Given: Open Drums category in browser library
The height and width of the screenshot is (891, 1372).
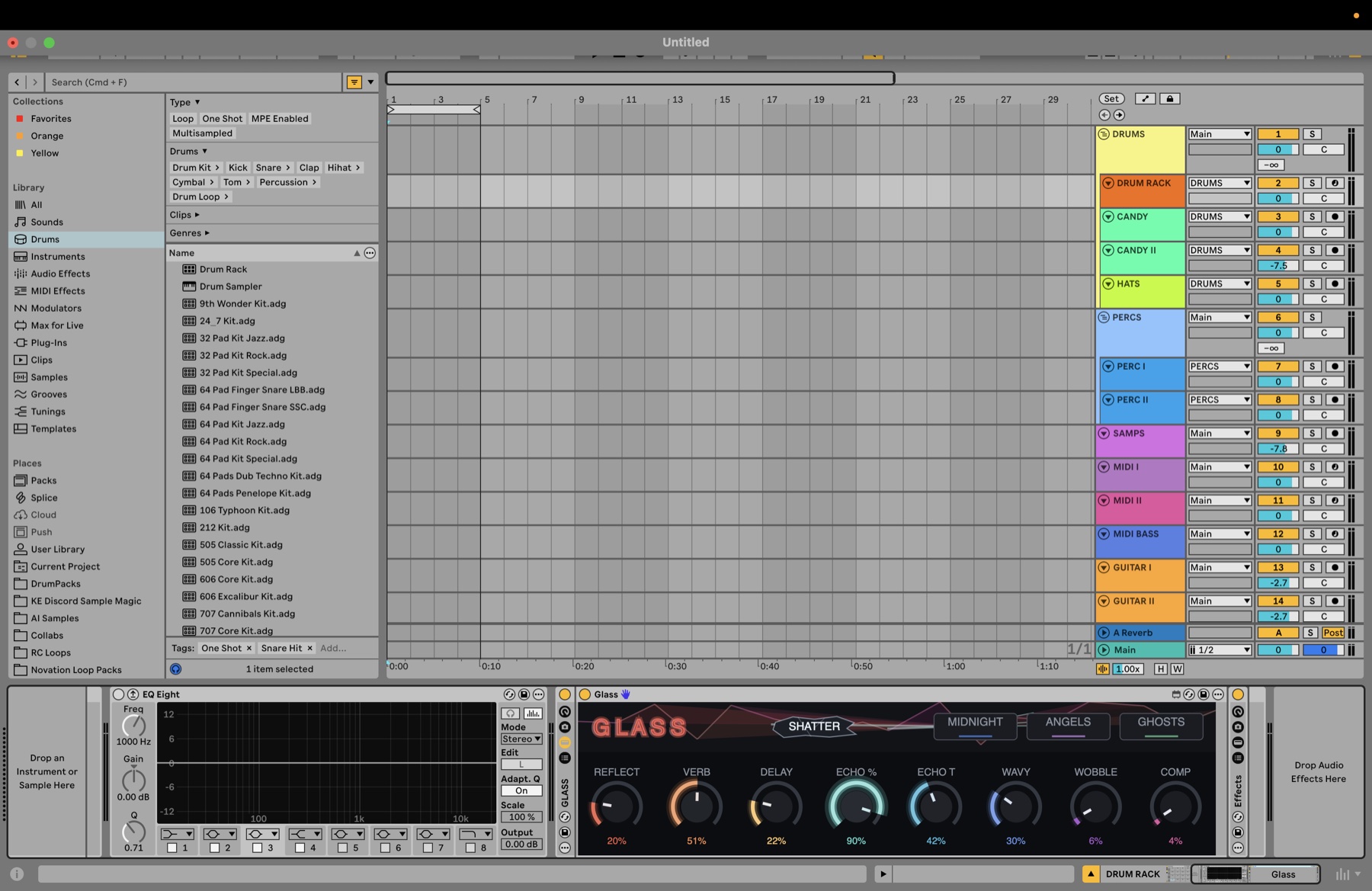Looking at the screenshot, I should click(45, 239).
